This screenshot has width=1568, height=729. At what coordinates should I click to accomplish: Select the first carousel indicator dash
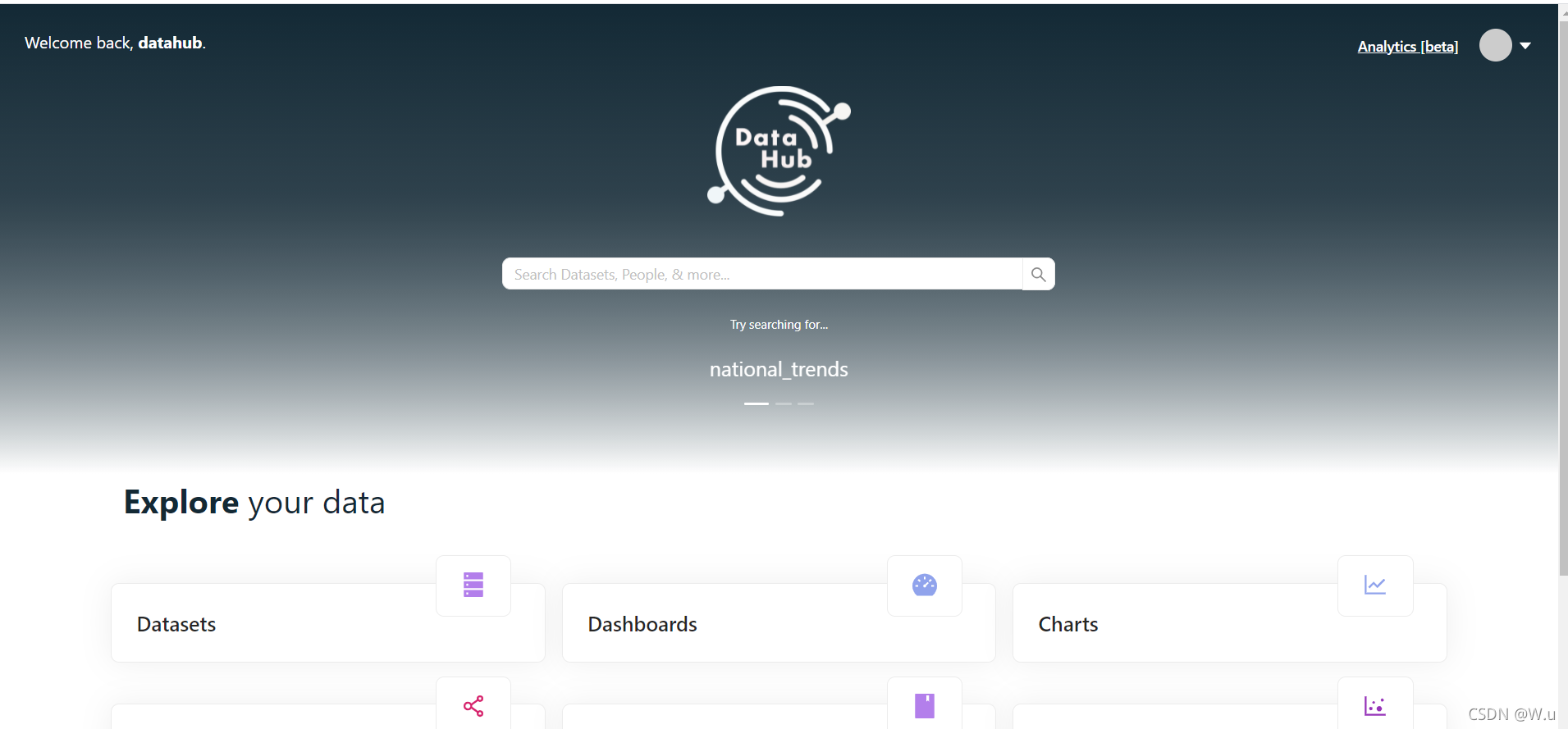(x=757, y=403)
